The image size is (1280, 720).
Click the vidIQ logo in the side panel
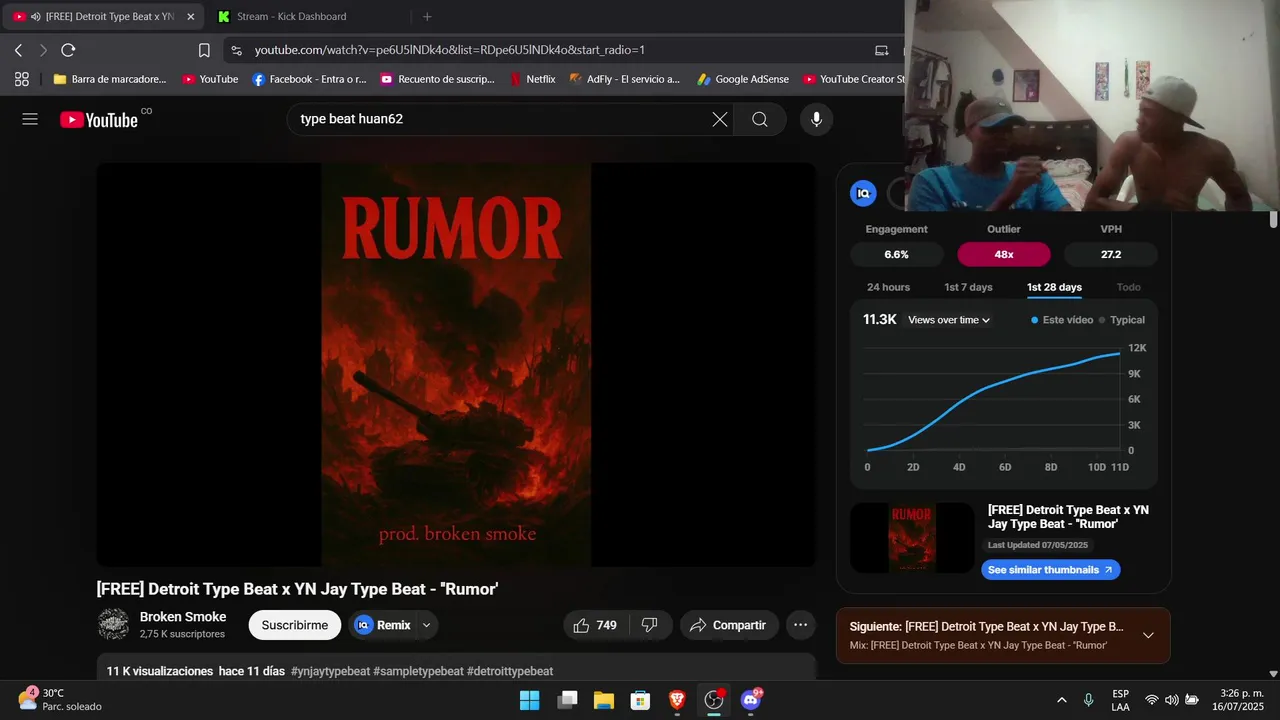863,193
